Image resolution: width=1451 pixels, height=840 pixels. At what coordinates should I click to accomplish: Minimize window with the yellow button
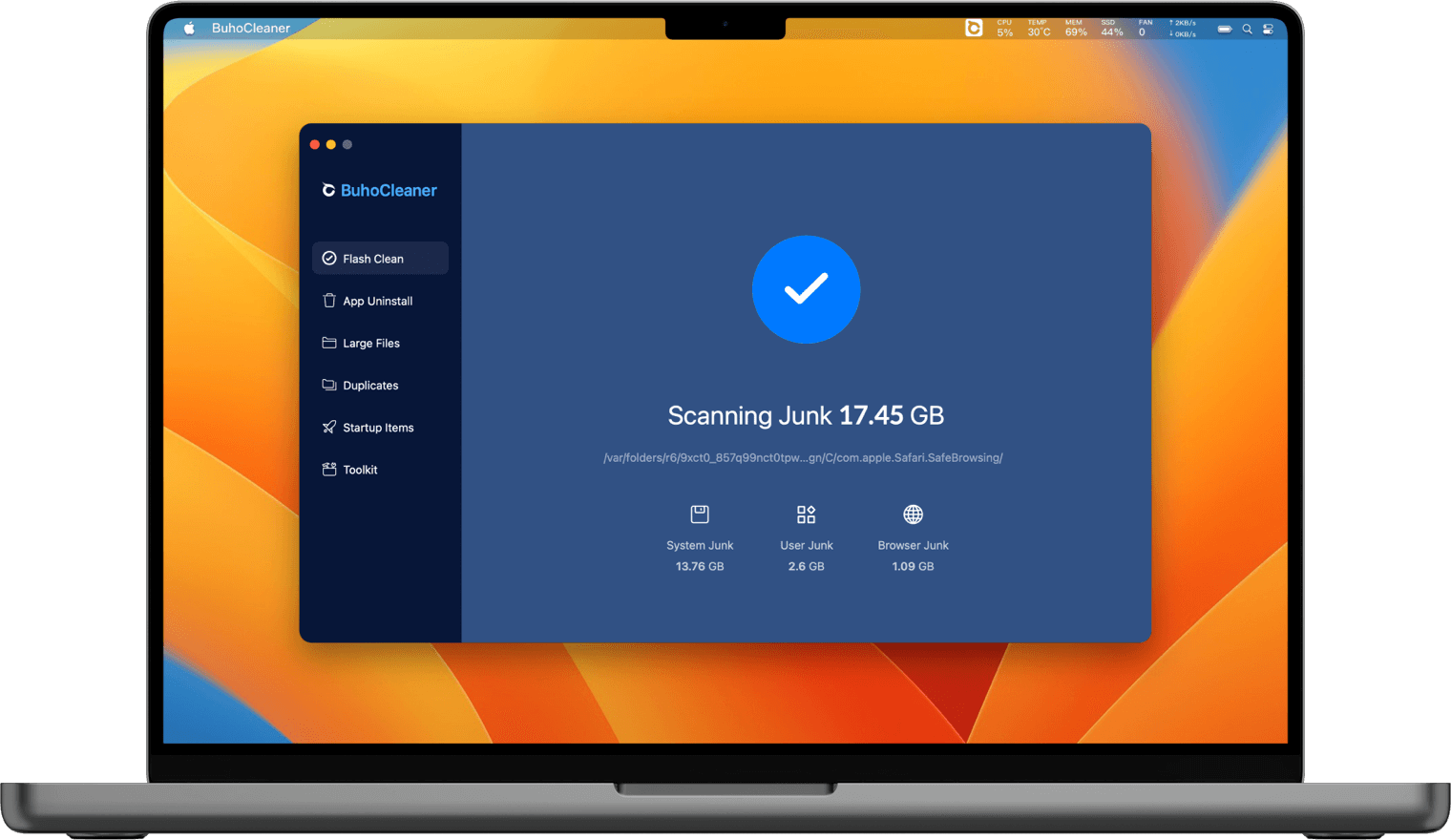point(331,144)
